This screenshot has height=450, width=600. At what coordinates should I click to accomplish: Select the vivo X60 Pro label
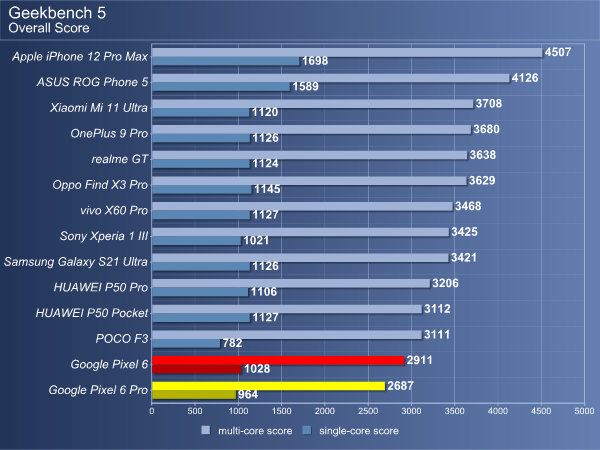(114, 210)
